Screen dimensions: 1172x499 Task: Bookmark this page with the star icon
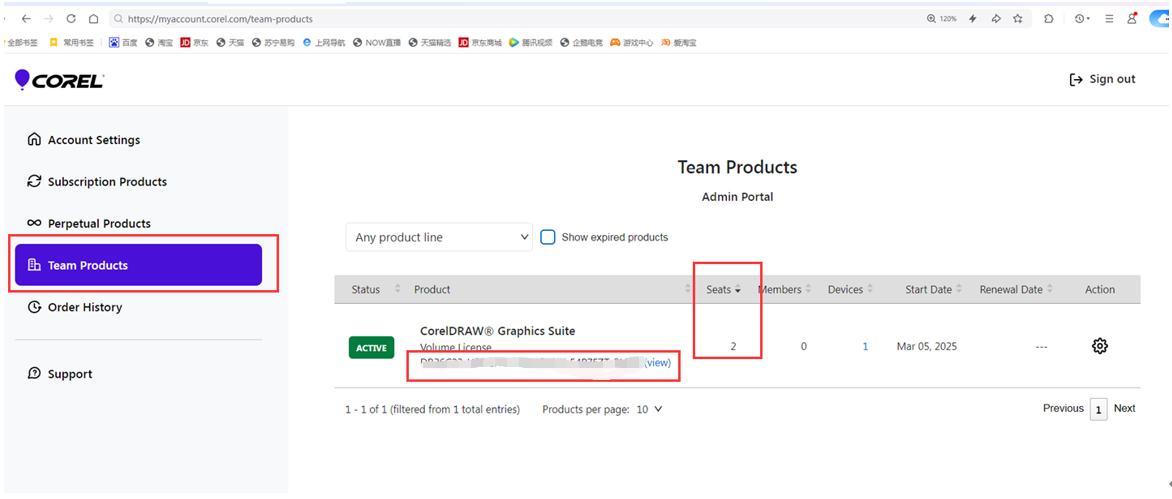tap(1017, 19)
